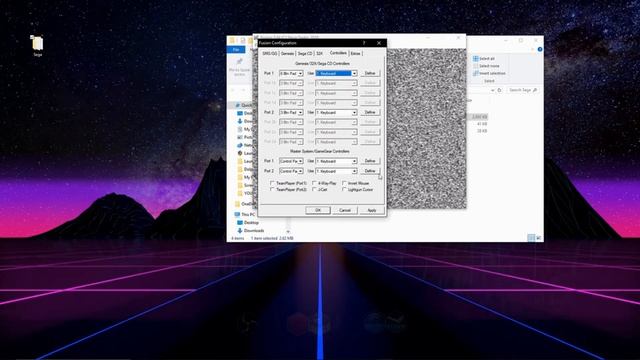
Task: Open Downloads under This PC
Action: [x=250, y=231]
